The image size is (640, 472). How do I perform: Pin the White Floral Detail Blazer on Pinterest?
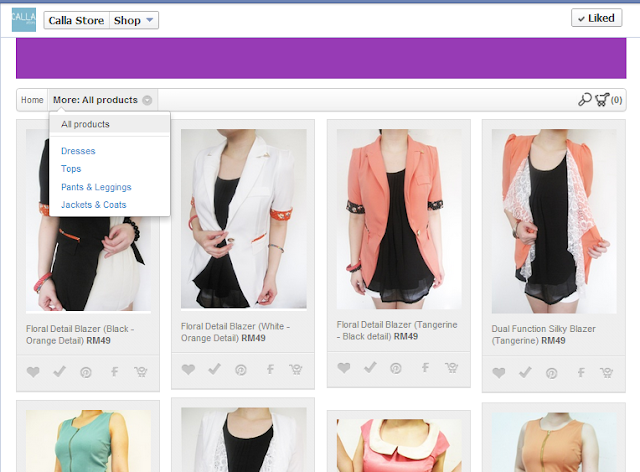(x=241, y=370)
